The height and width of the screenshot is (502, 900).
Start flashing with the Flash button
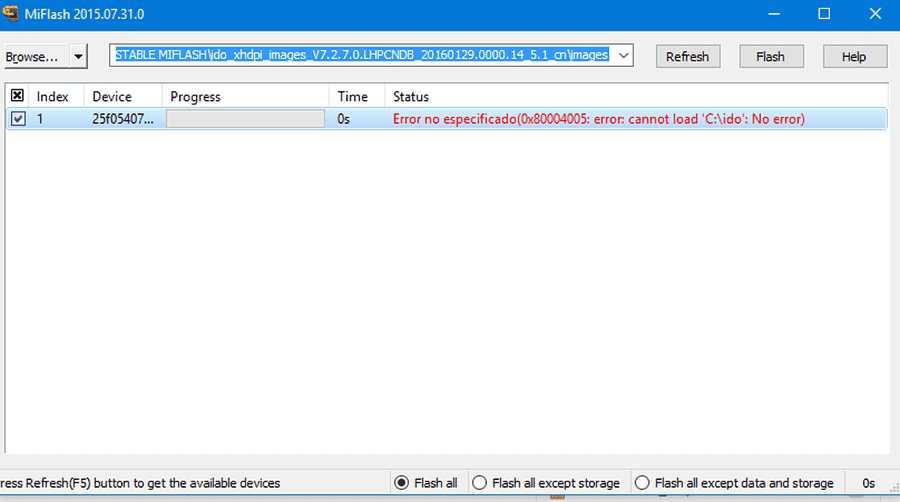click(771, 57)
